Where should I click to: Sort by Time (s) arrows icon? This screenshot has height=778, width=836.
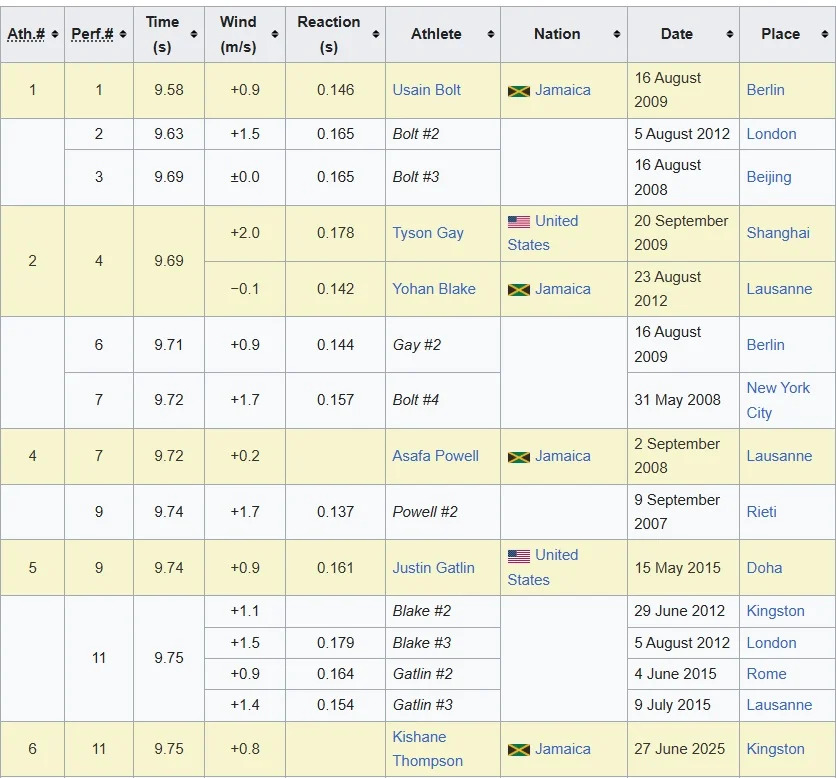(x=194, y=34)
